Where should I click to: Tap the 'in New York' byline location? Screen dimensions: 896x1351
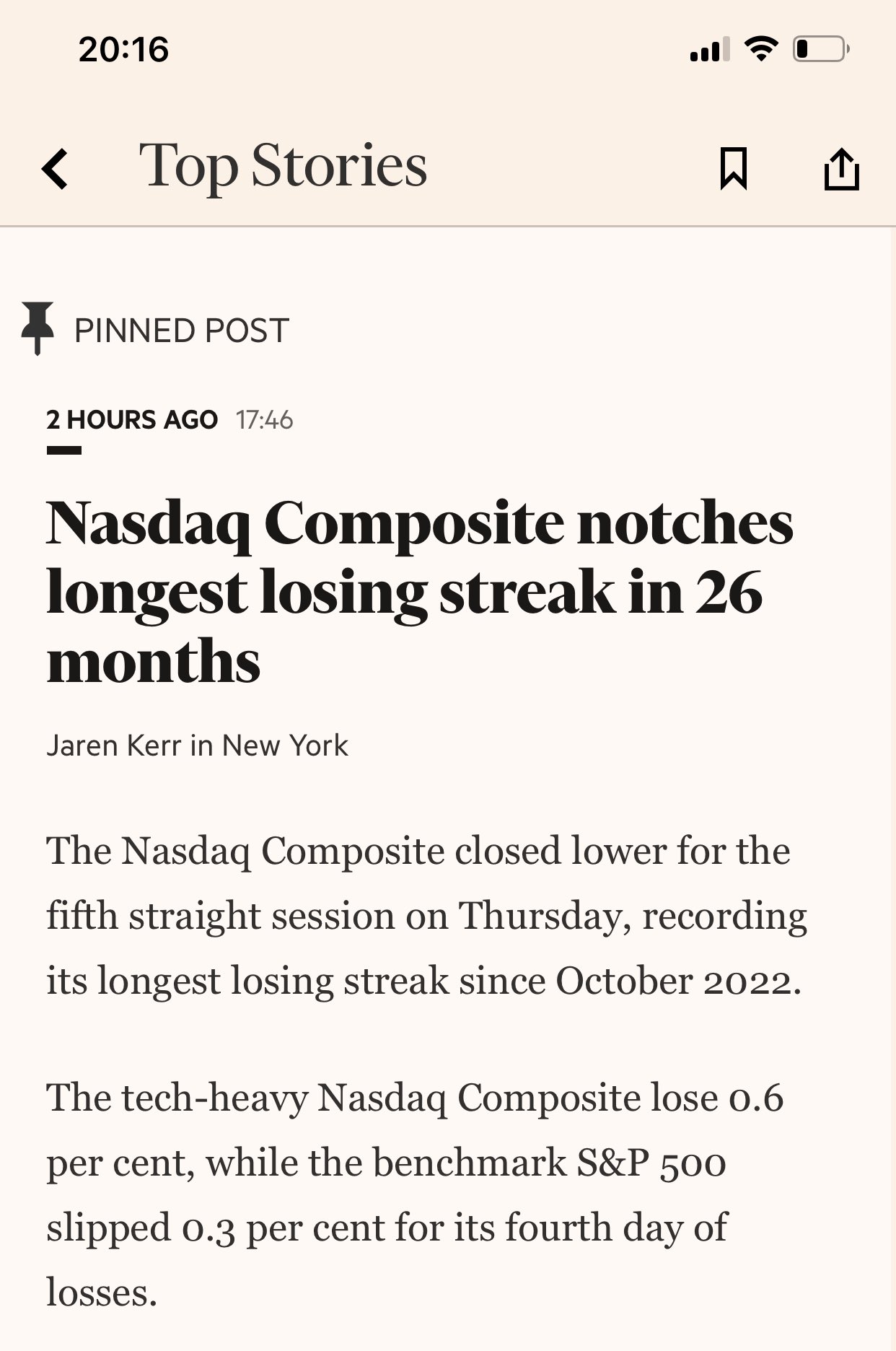tap(270, 746)
